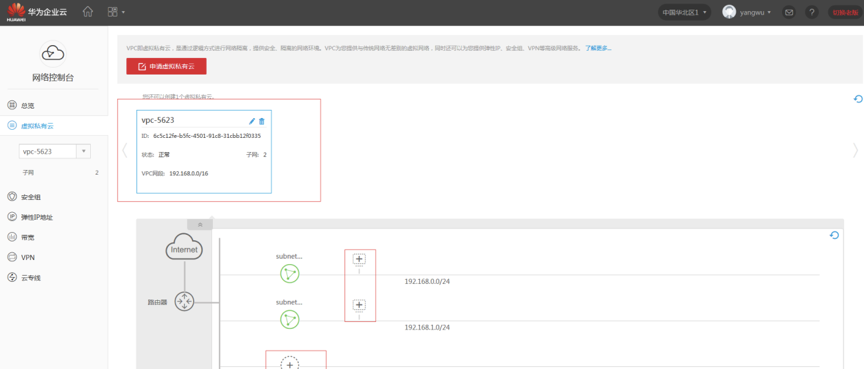Expand the 中国华北区1 region dropdown
864x369 pixels.
click(x=684, y=12)
